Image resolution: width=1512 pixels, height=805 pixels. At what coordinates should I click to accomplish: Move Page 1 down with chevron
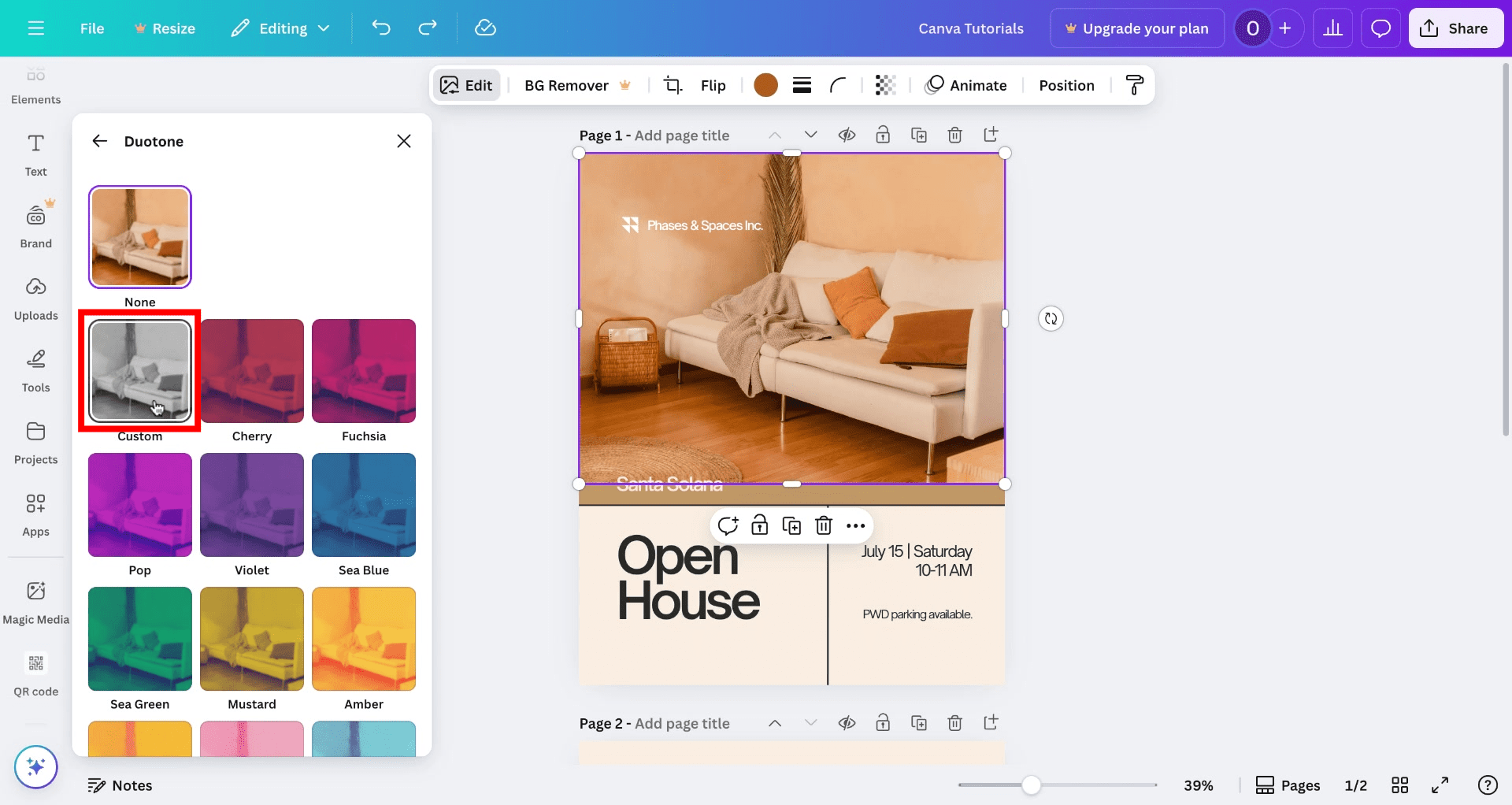click(810, 135)
